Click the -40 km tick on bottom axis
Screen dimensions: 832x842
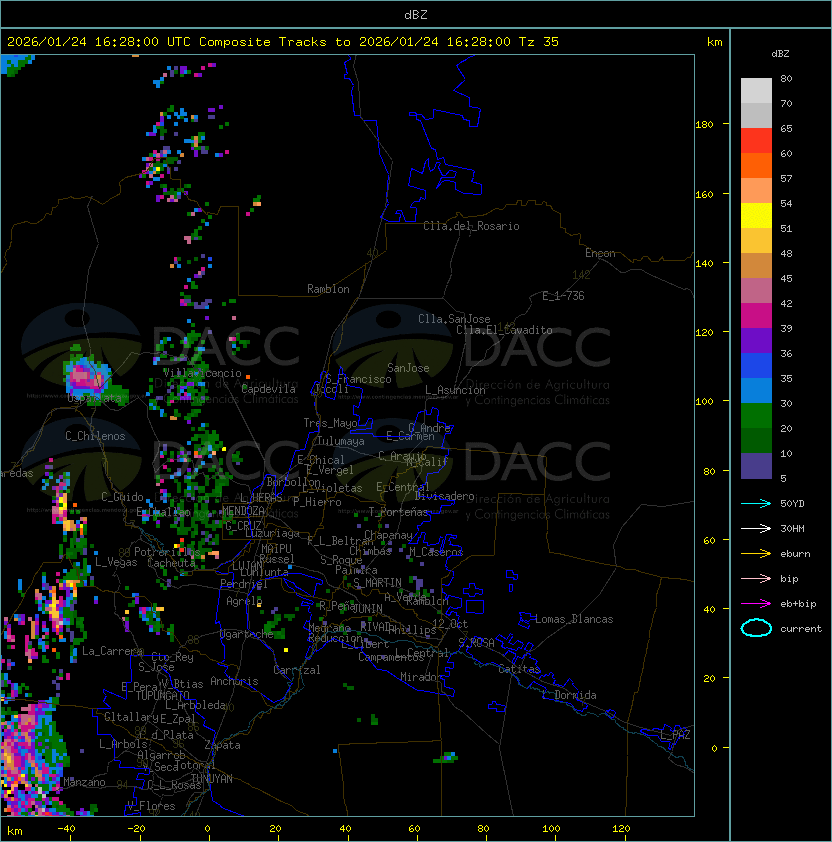tap(67, 829)
